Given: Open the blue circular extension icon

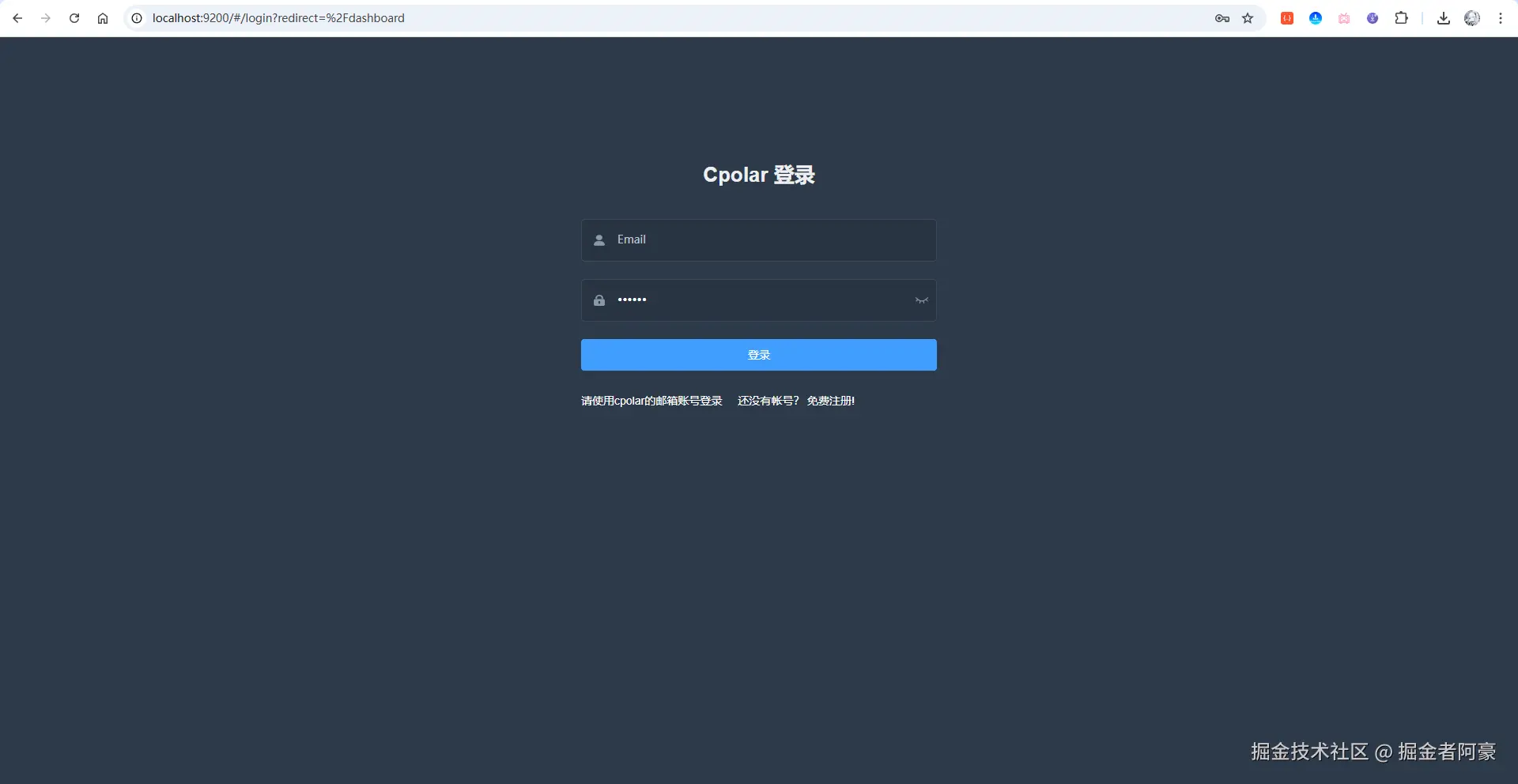Looking at the screenshot, I should [x=1316, y=18].
